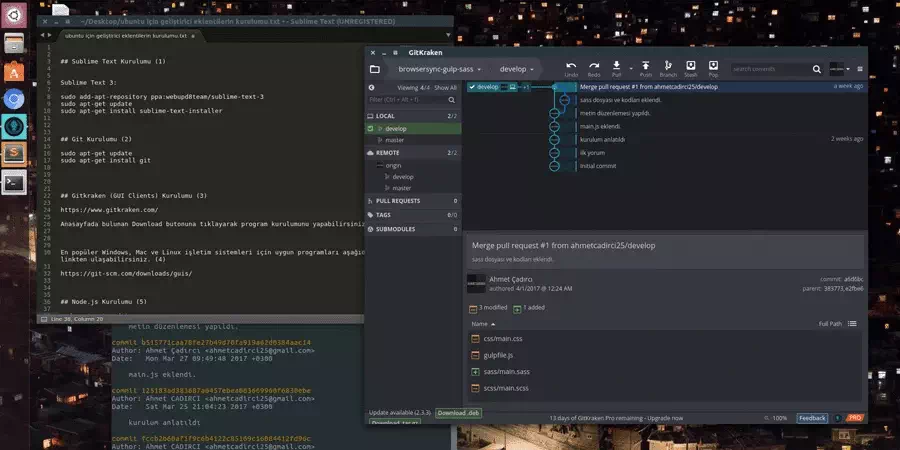Open Ubuntu Dash from the launcher
This screenshot has width=900, height=450.
coord(14,14)
